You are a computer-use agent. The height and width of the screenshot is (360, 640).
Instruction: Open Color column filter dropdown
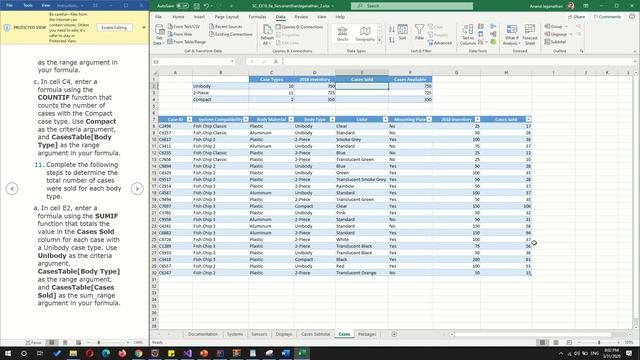385,119
